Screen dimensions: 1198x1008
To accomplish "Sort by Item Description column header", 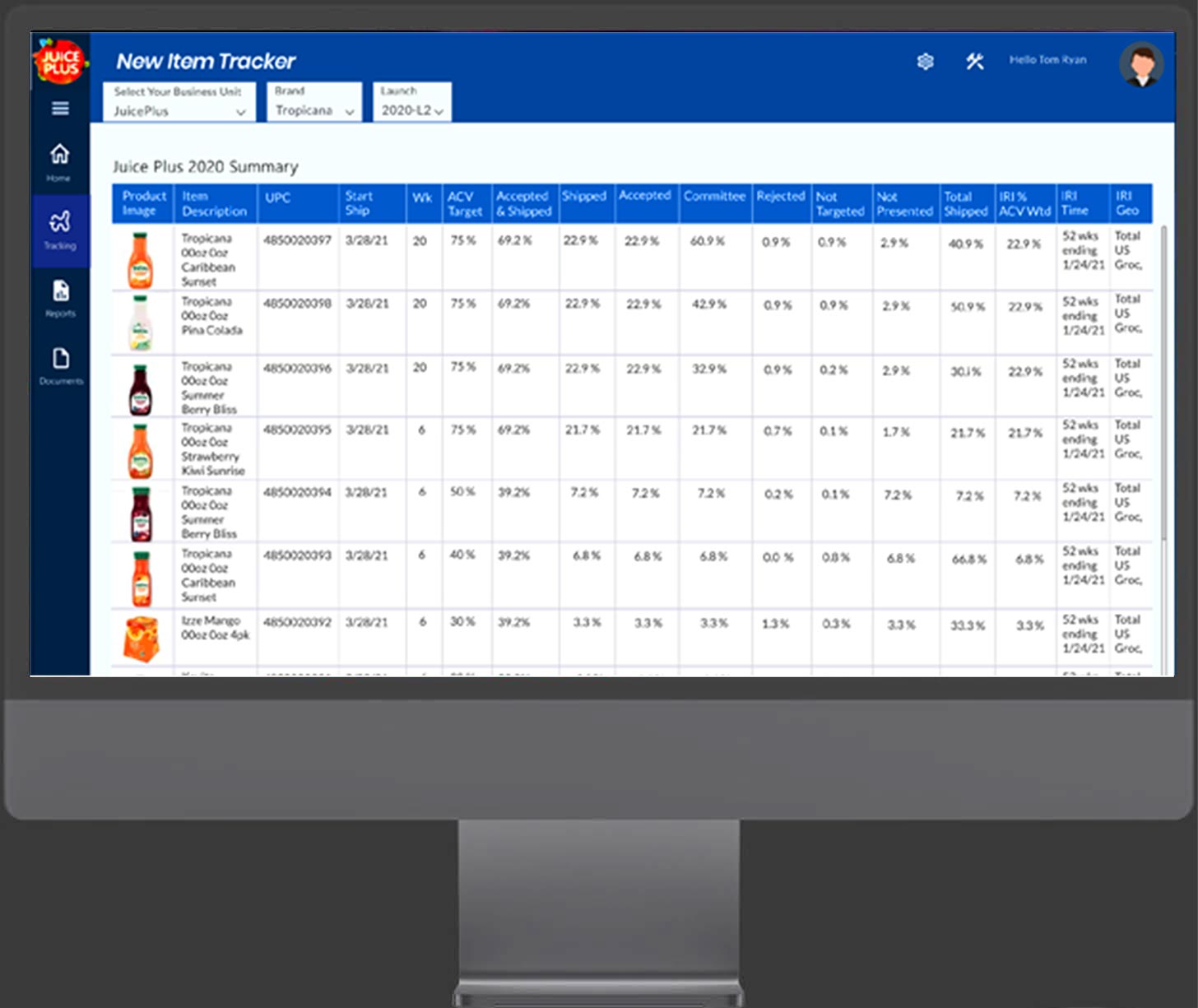I will click(x=215, y=203).
